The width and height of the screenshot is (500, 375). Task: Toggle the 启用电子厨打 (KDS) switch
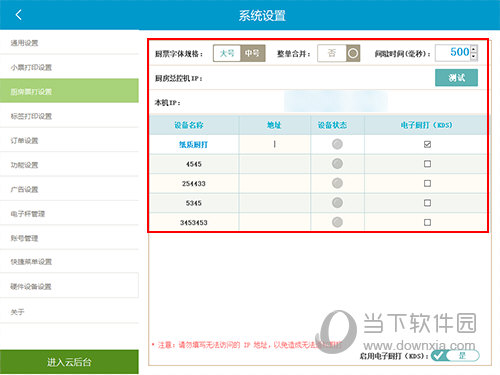tap(455, 356)
